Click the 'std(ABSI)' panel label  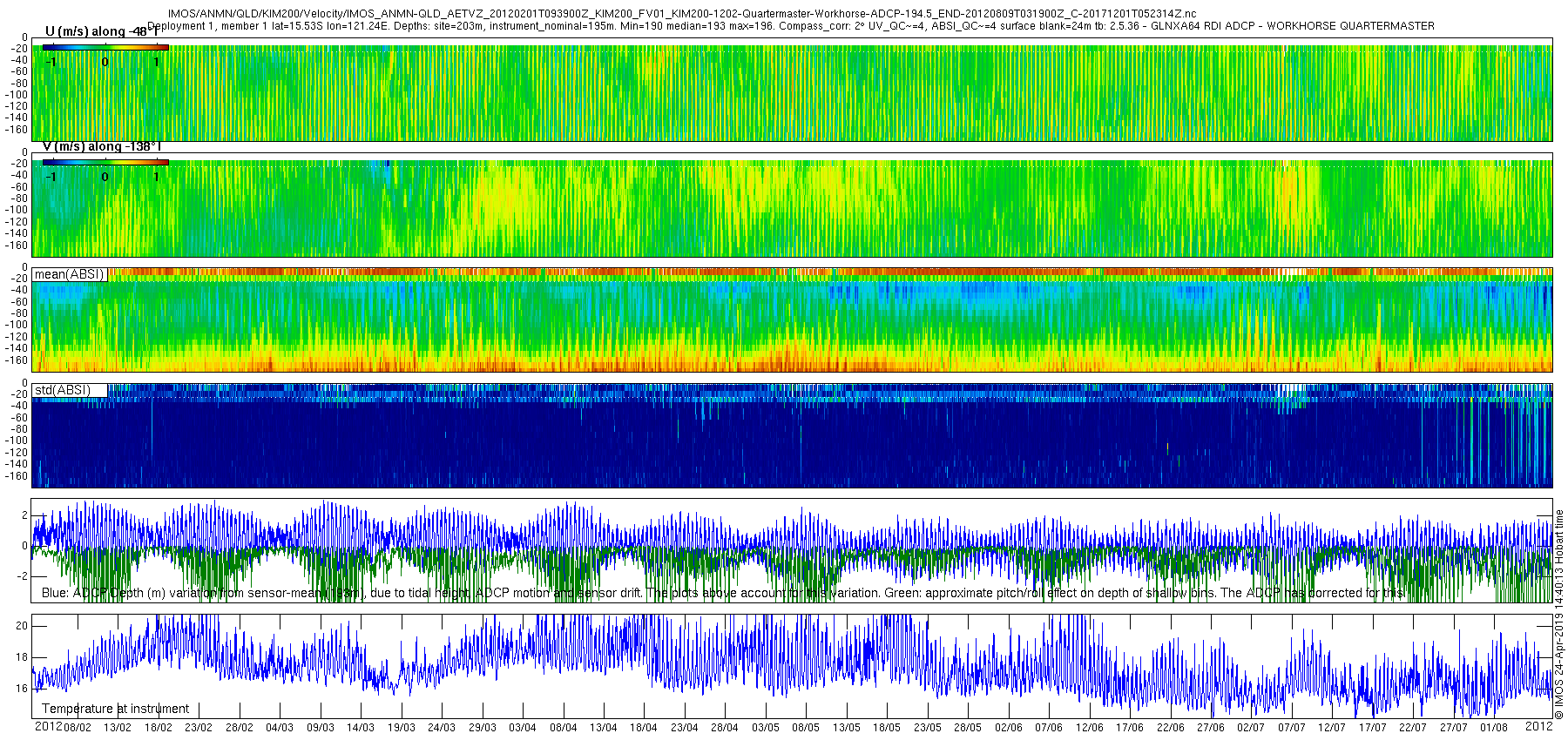(x=63, y=390)
